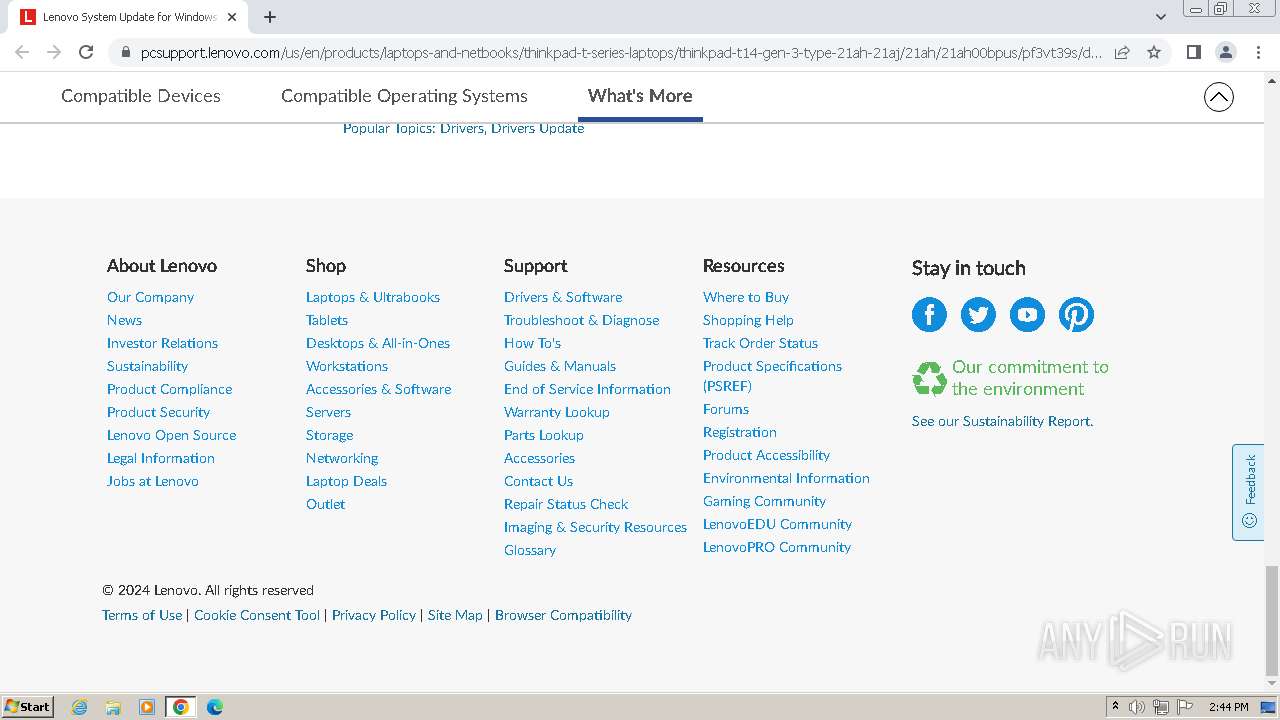
Task: Open the Site Map link
Action: click(x=455, y=615)
